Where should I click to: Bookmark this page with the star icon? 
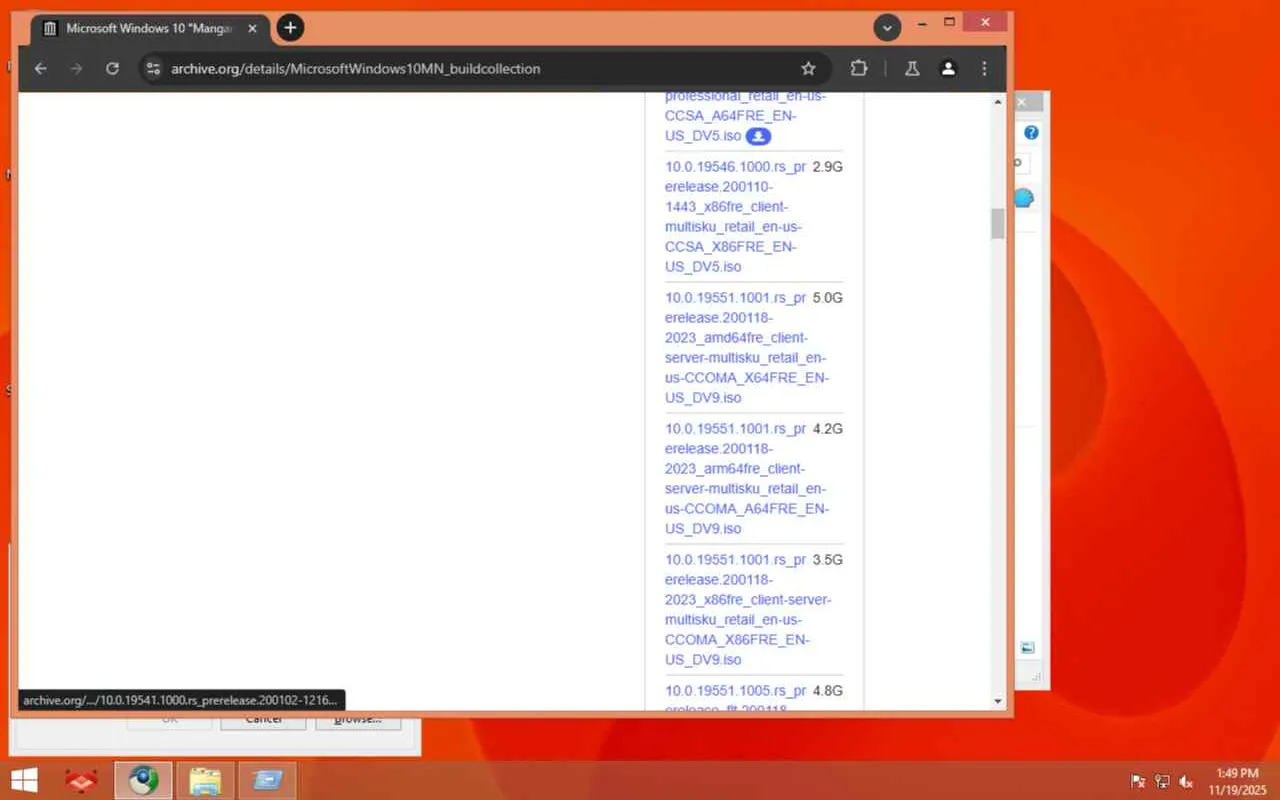pyautogui.click(x=808, y=68)
